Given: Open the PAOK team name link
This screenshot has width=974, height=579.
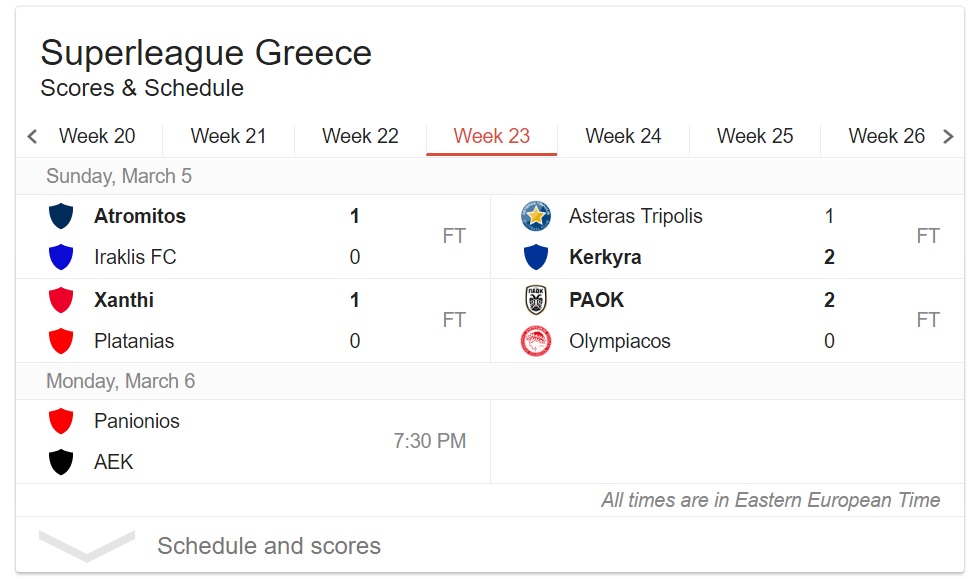Looking at the screenshot, I should 596,300.
